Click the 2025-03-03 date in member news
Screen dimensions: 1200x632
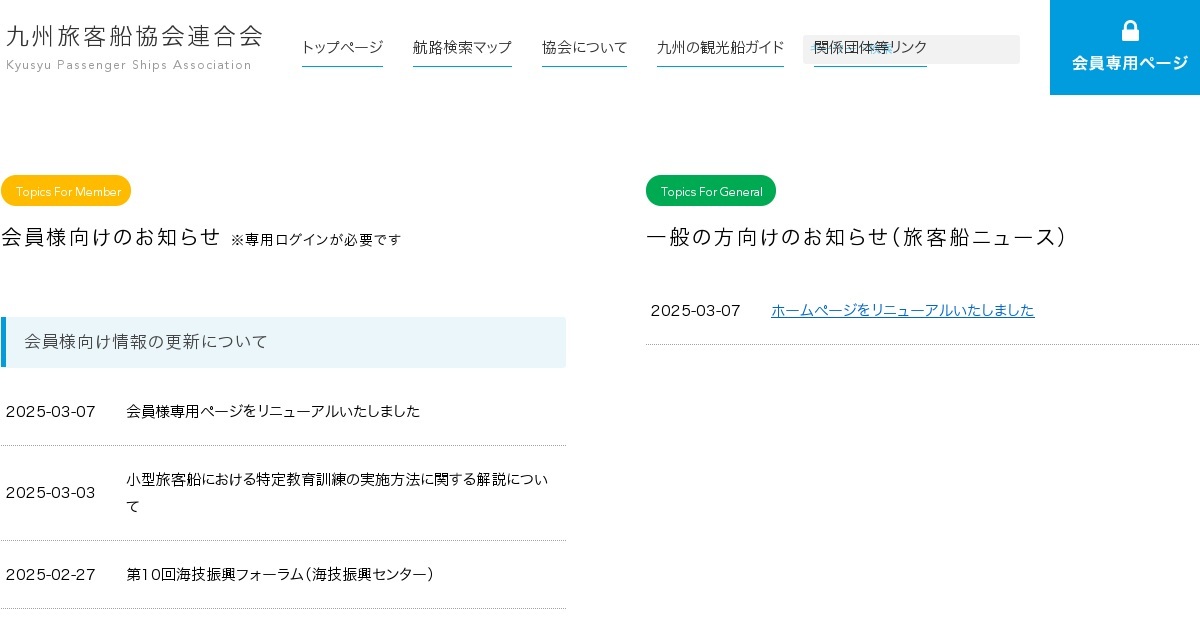tap(51, 492)
